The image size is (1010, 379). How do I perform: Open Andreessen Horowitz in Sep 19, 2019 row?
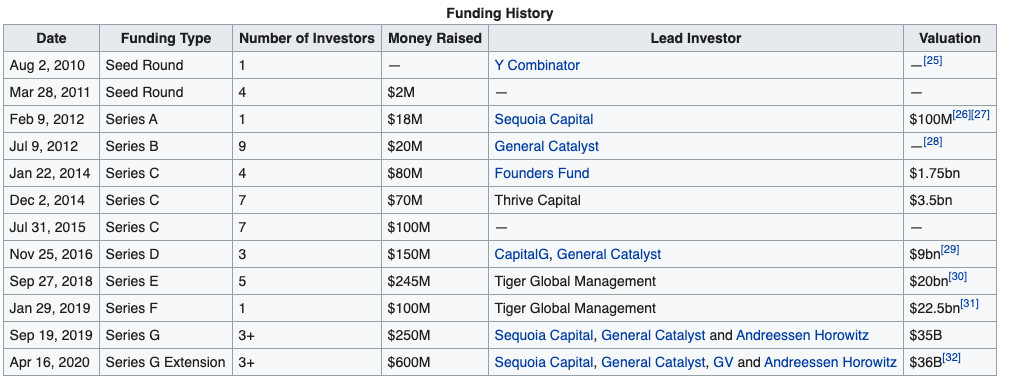coord(802,335)
